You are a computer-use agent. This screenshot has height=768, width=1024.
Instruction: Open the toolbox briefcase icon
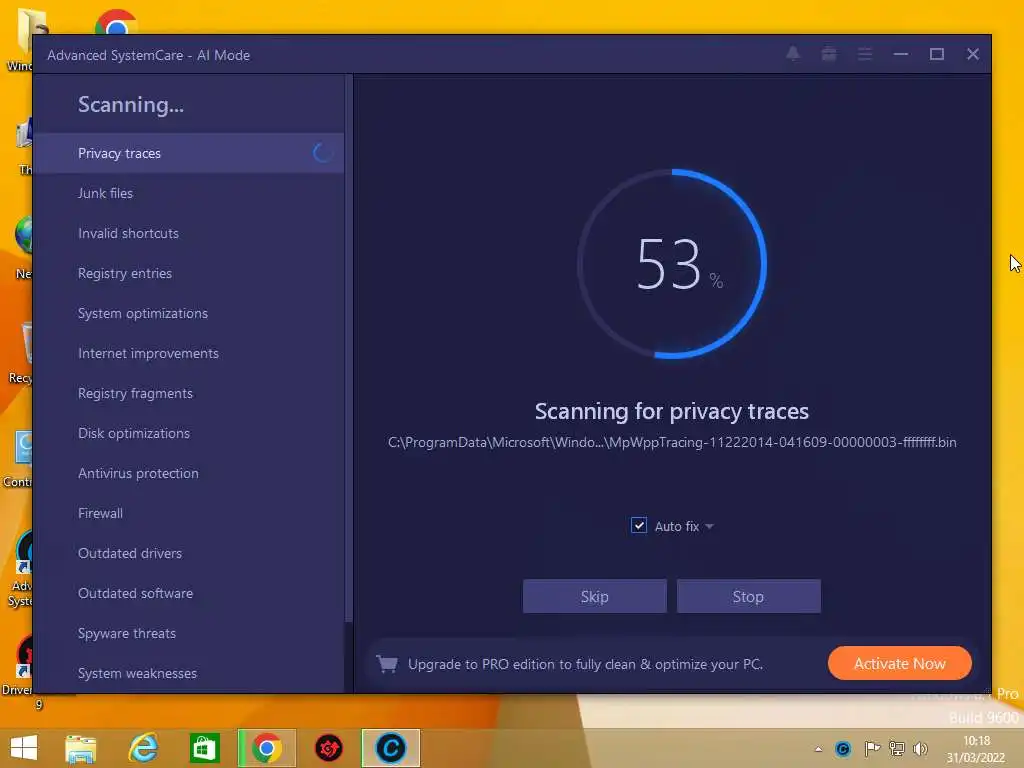coord(829,54)
